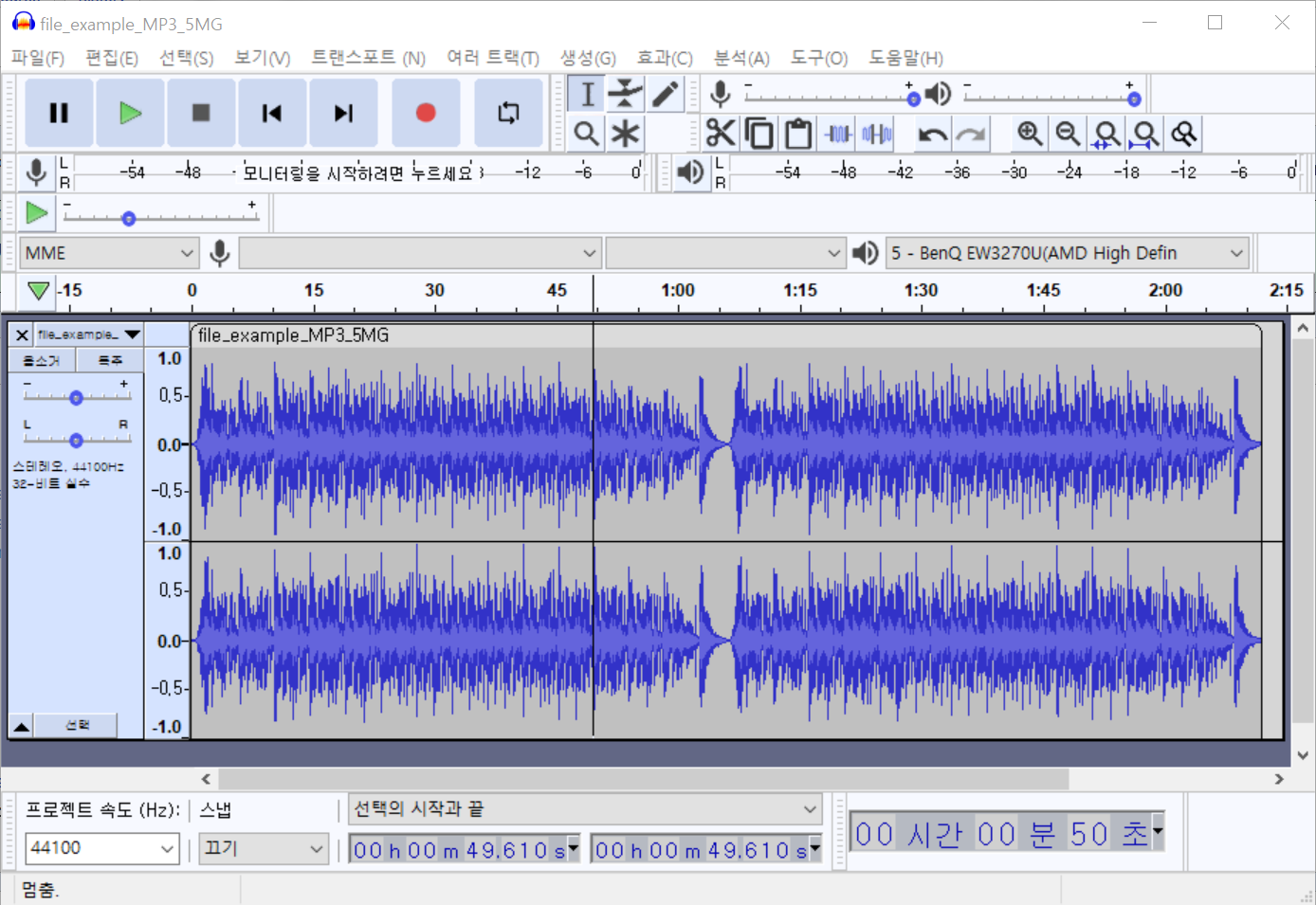Image resolution: width=1316 pixels, height=905 pixels.
Task: Skip to end of the track
Action: (343, 113)
